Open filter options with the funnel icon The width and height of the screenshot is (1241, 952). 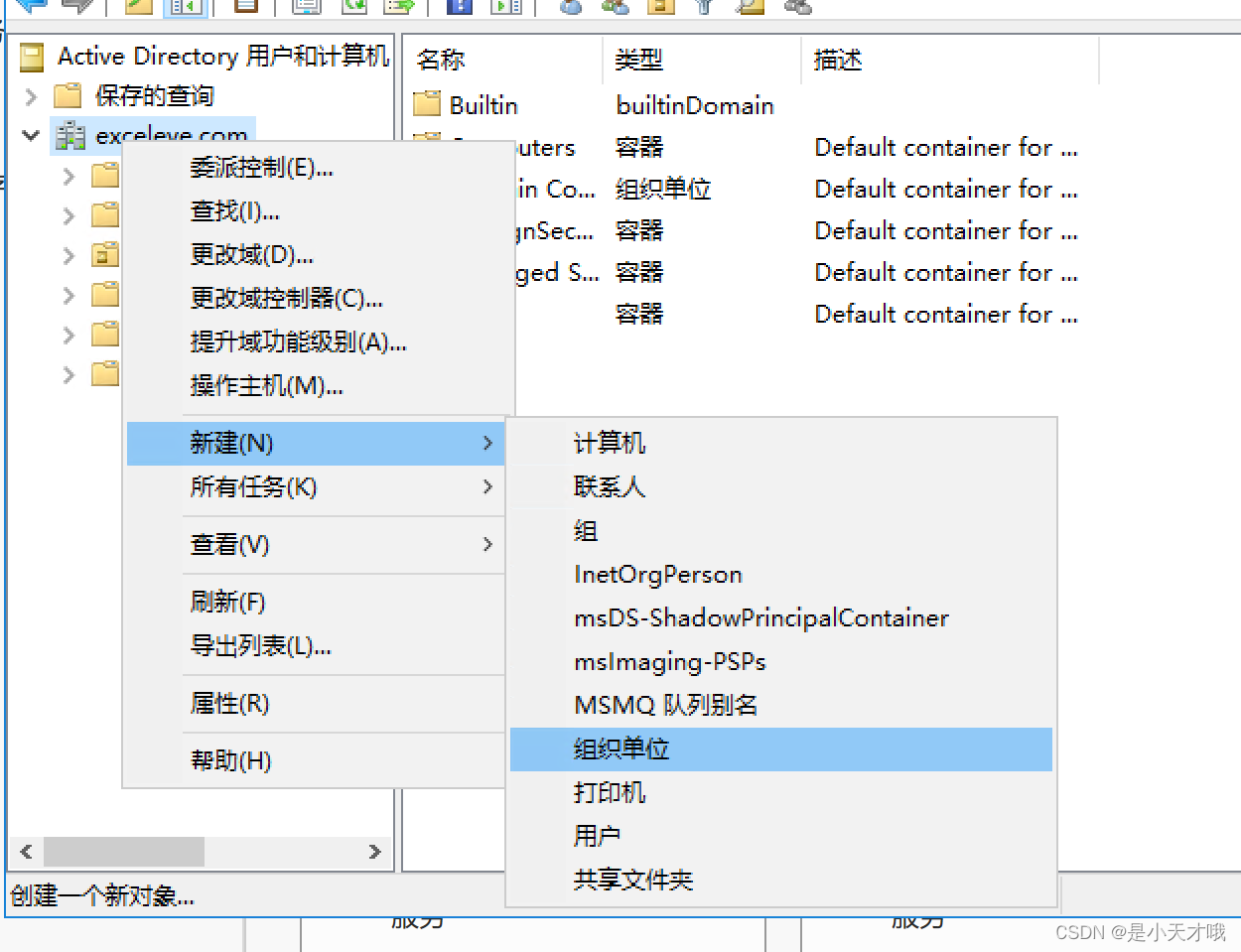point(705,8)
